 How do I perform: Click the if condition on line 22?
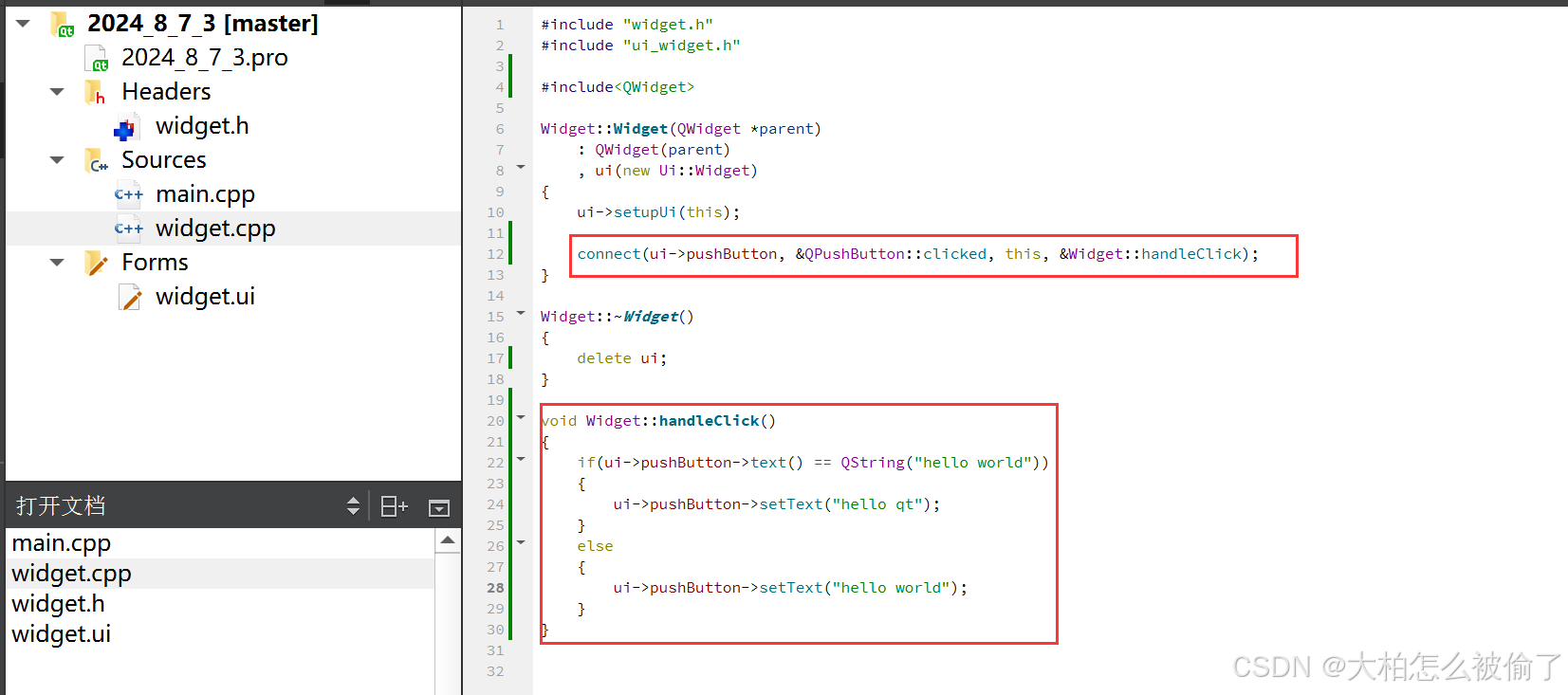point(813,463)
